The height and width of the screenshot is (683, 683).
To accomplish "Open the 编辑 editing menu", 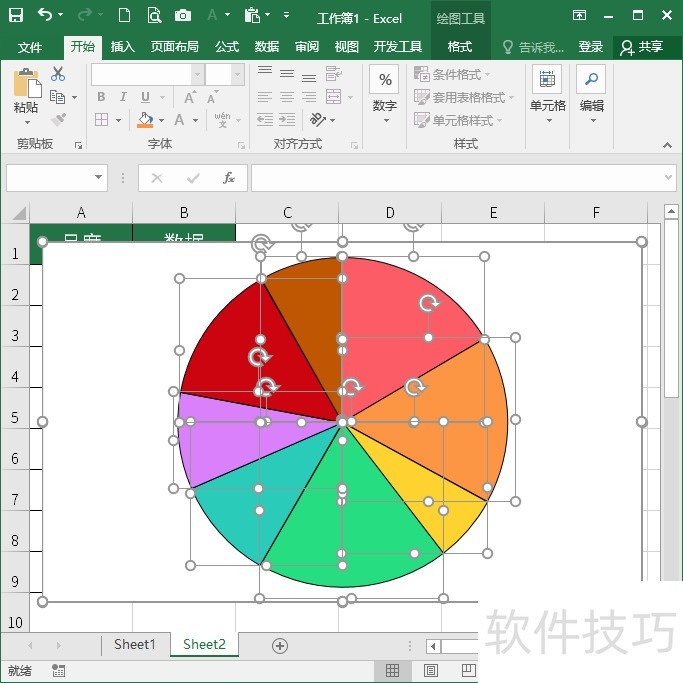I will click(x=591, y=95).
